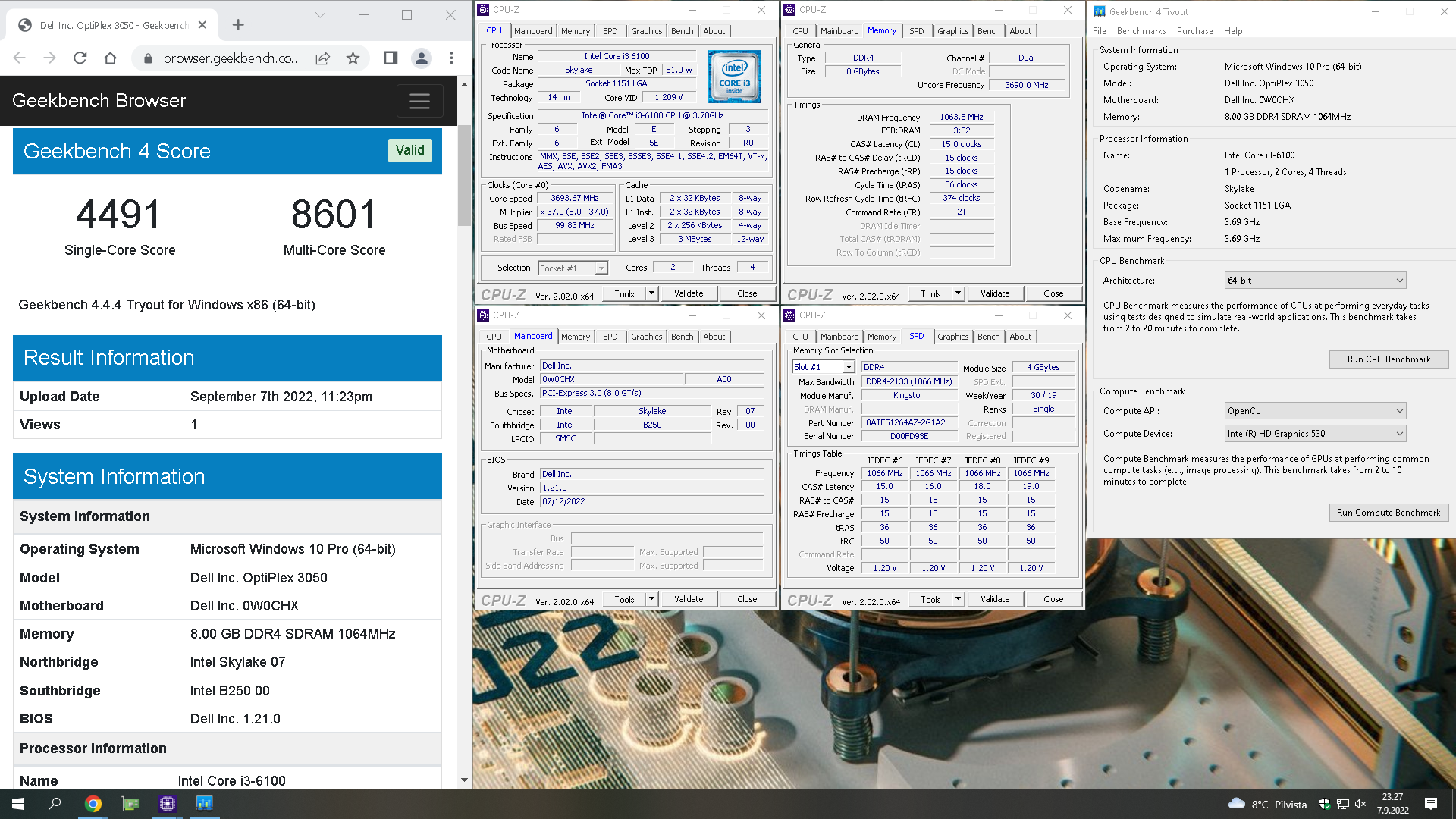Expand Tools dropdown arrow in SPD tab window
This screenshot has height=819, width=1456.
[957, 599]
